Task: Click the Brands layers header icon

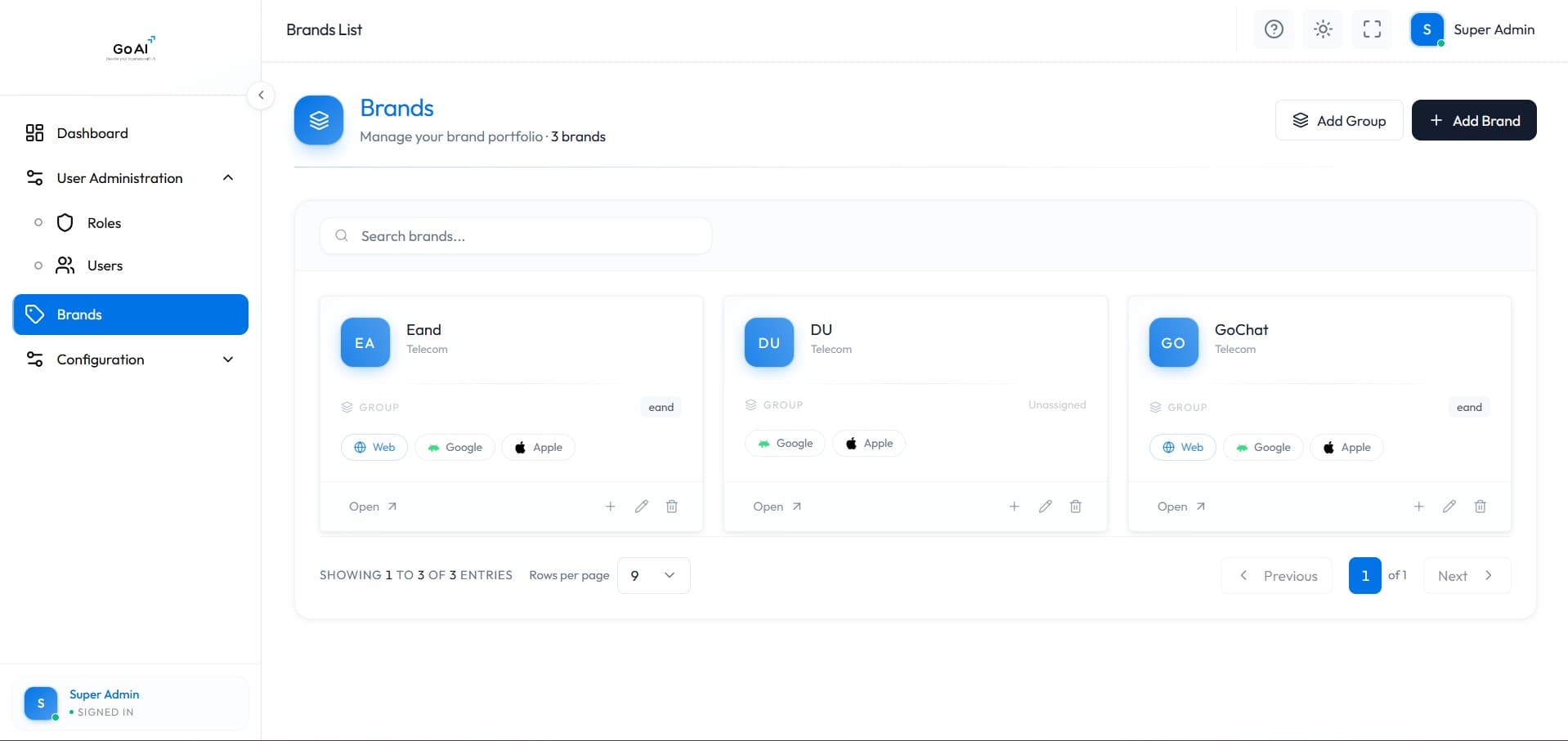Action: click(319, 120)
